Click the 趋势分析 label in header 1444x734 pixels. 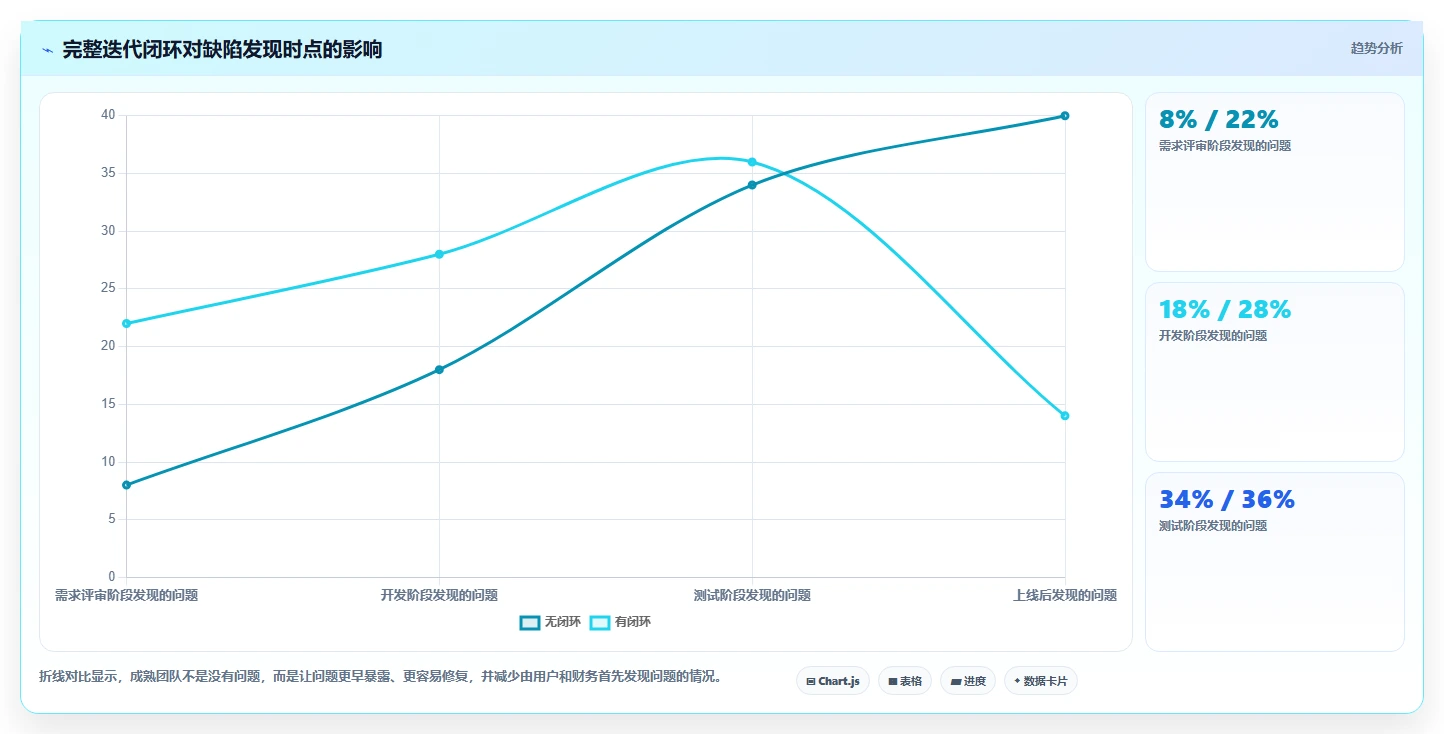point(1376,48)
